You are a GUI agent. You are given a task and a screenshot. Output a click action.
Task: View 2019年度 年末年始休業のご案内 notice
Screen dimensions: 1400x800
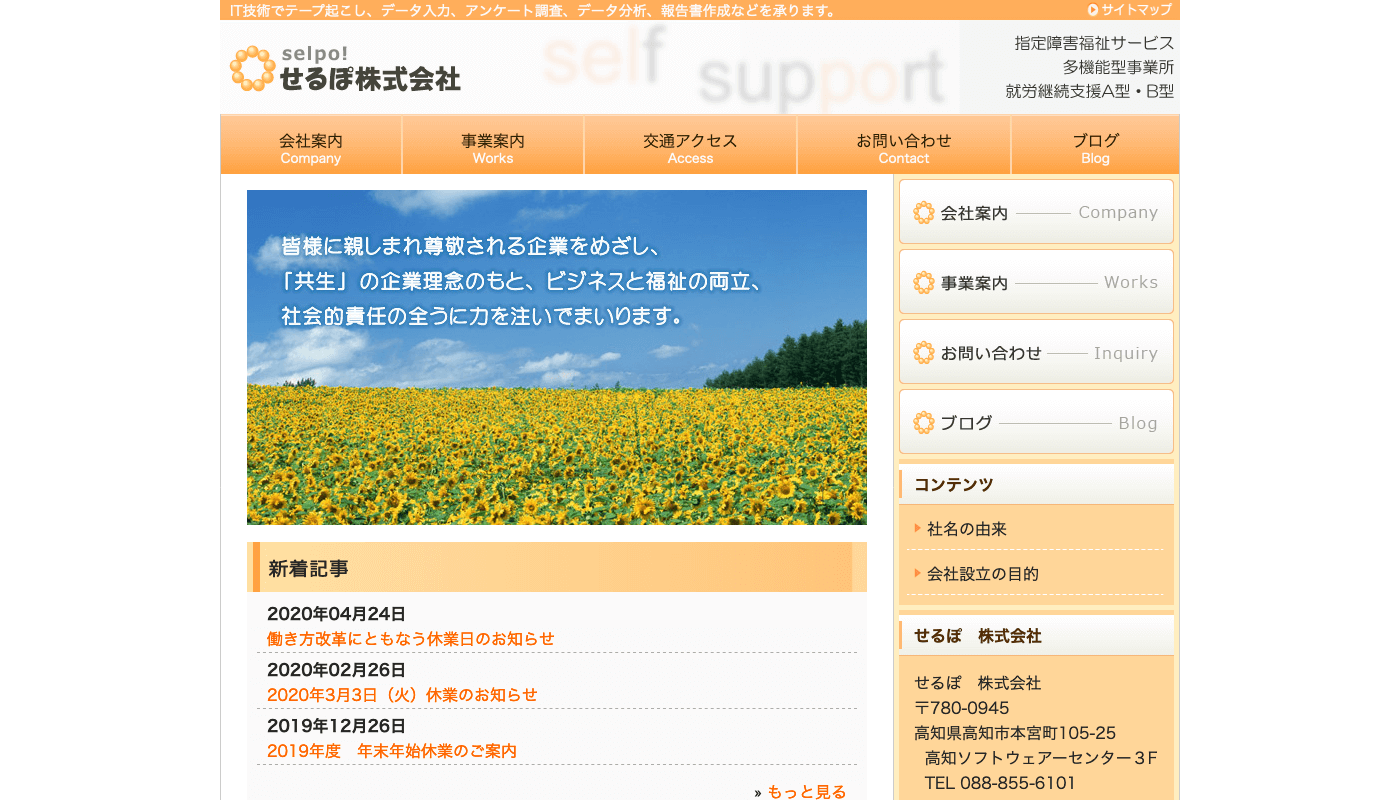coord(392,751)
